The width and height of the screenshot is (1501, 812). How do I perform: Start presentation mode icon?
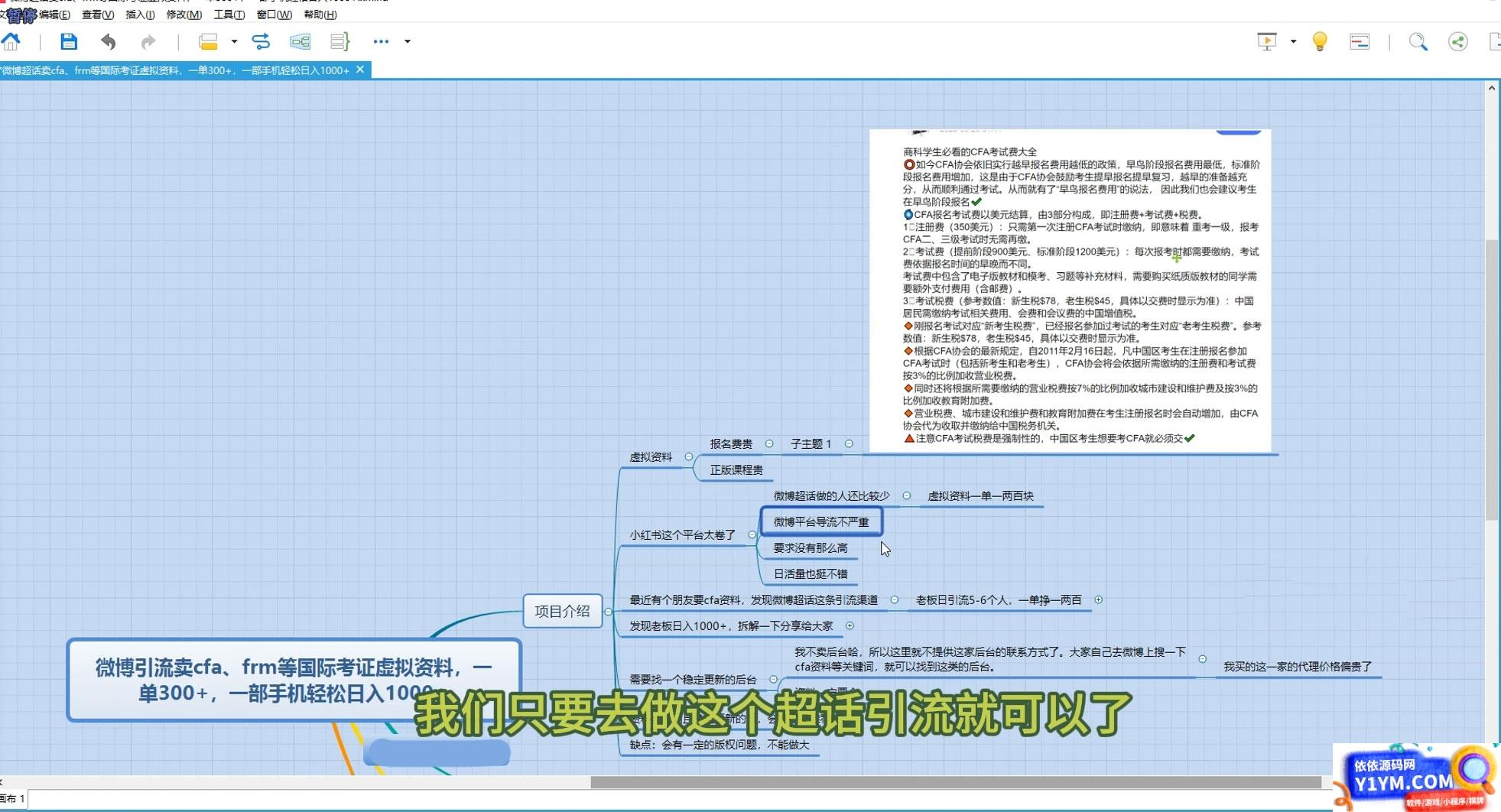click(x=1267, y=41)
